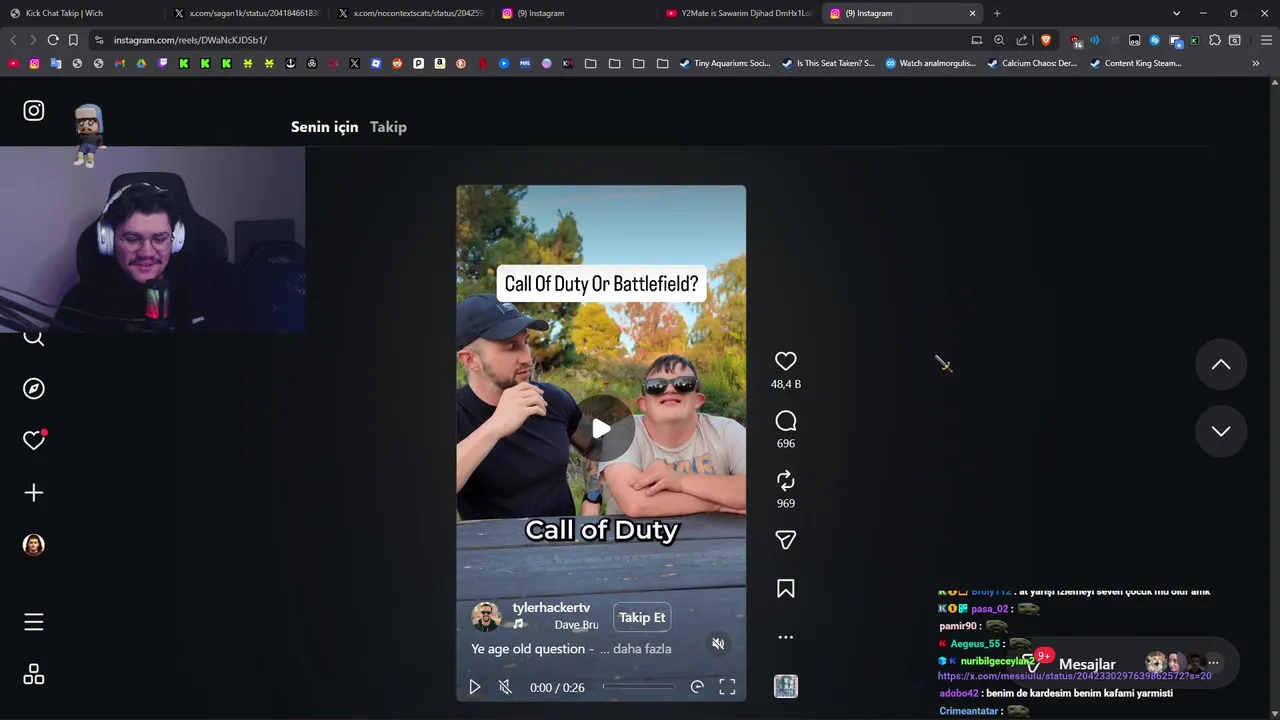Screen dimensions: 1280x720
Task: Open the tab search dropdown arrow
Action: coord(1176,13)
